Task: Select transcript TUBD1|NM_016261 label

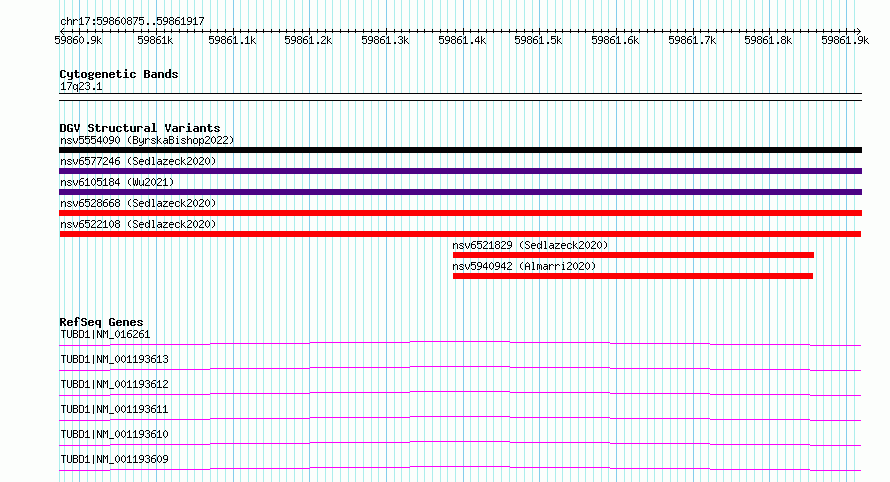Action: coord(105,334)
